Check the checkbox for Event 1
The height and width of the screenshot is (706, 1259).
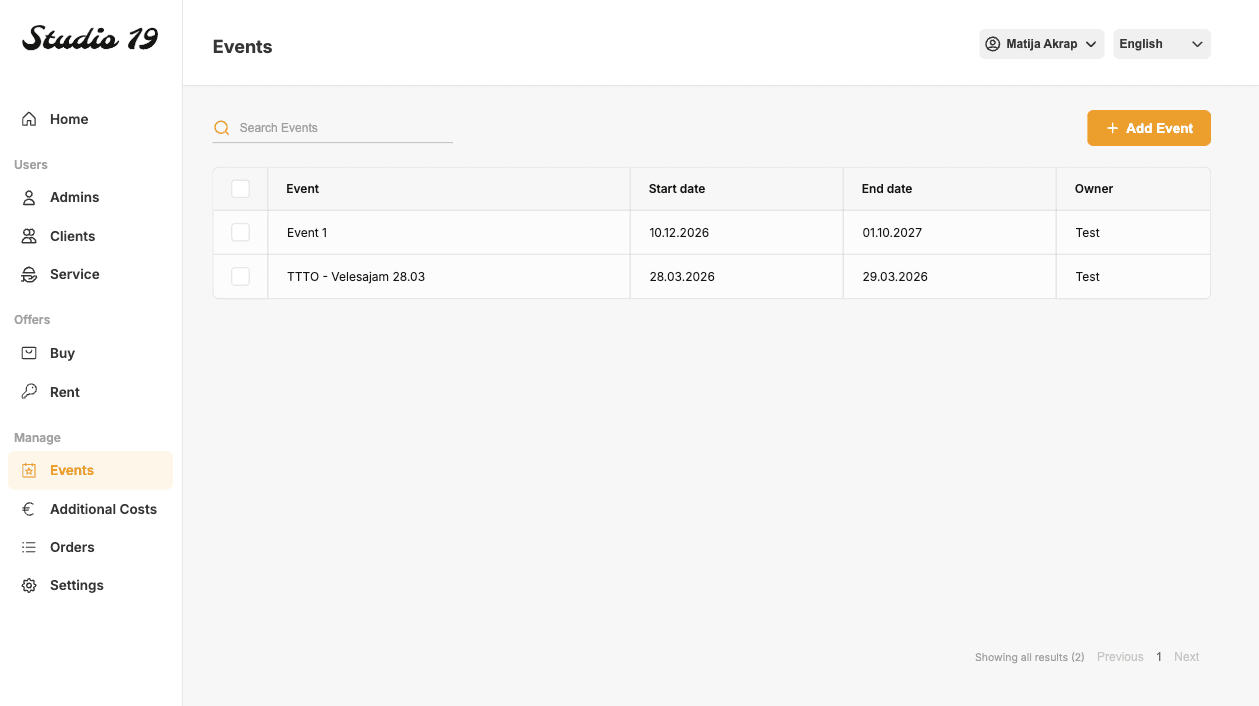pyautogui.click(x=240, y=232)
